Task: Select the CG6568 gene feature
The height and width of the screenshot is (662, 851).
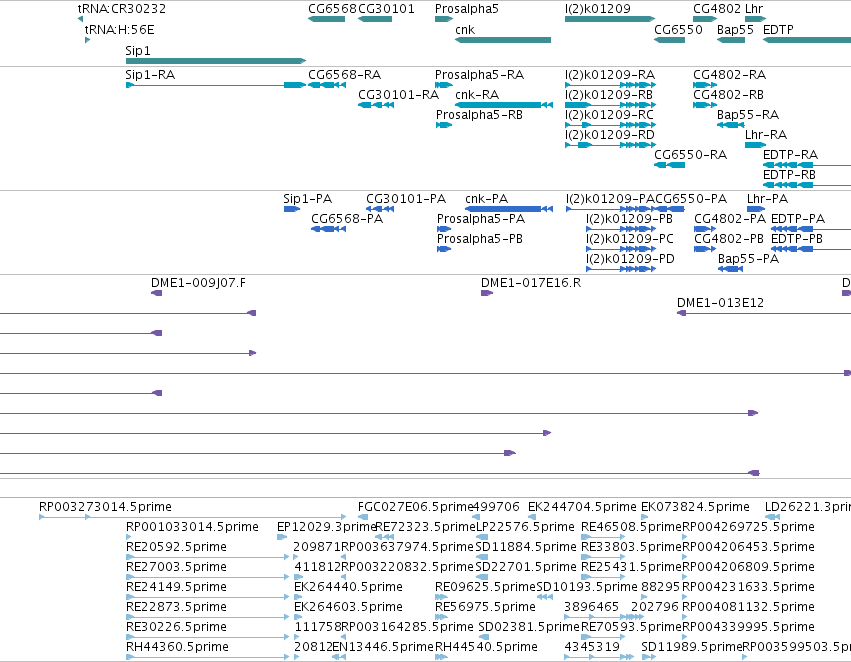Action: 326,19
